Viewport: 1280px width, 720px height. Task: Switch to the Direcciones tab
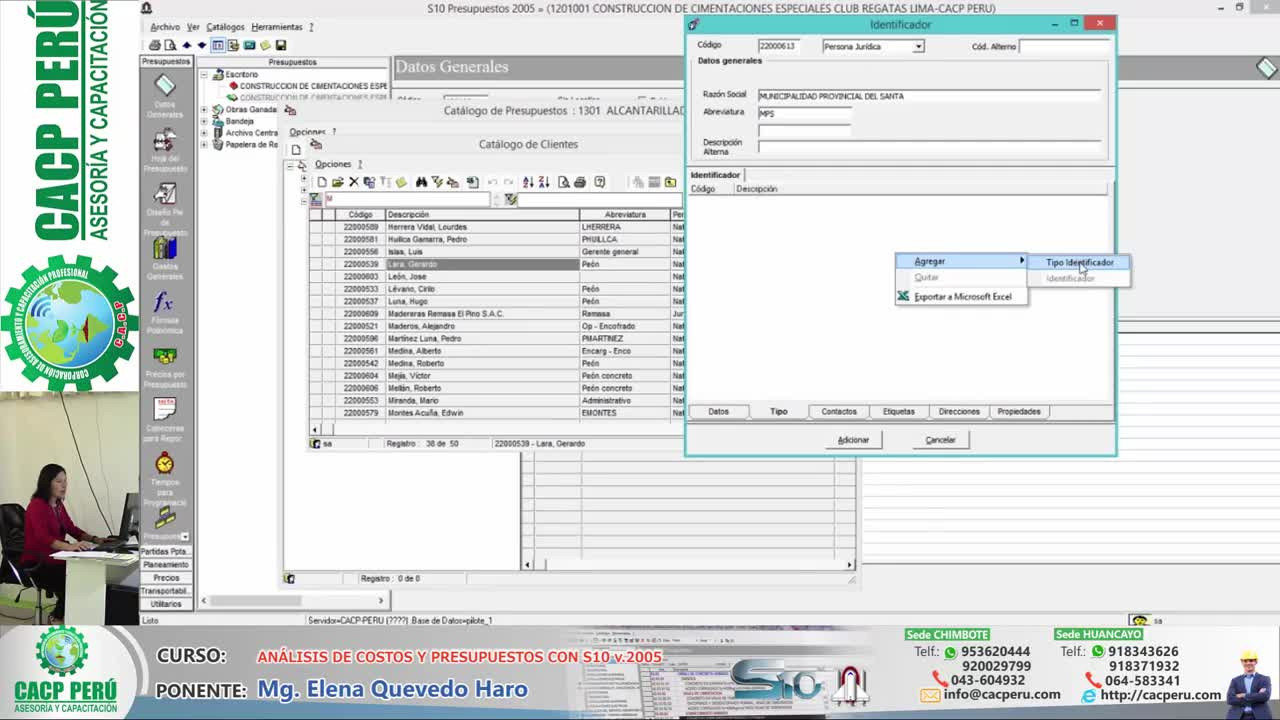click(959, 412)
